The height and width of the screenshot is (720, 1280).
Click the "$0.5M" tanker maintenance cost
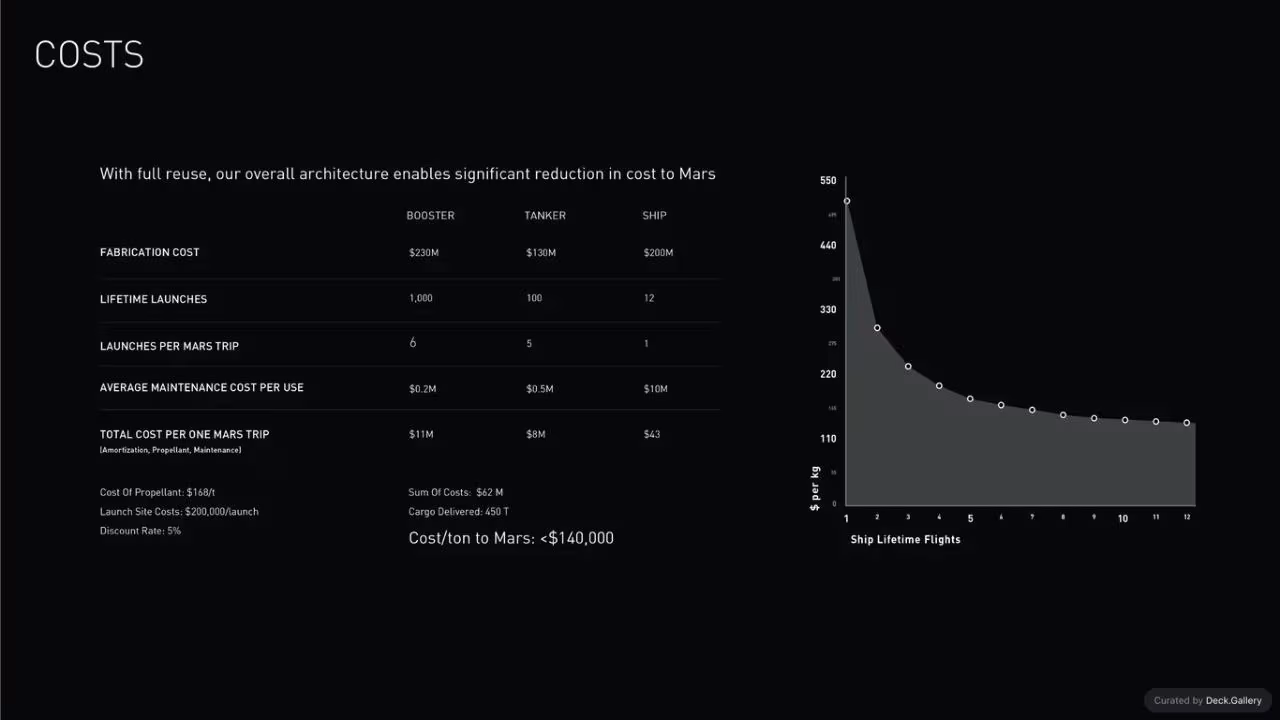tap(540, 389)
